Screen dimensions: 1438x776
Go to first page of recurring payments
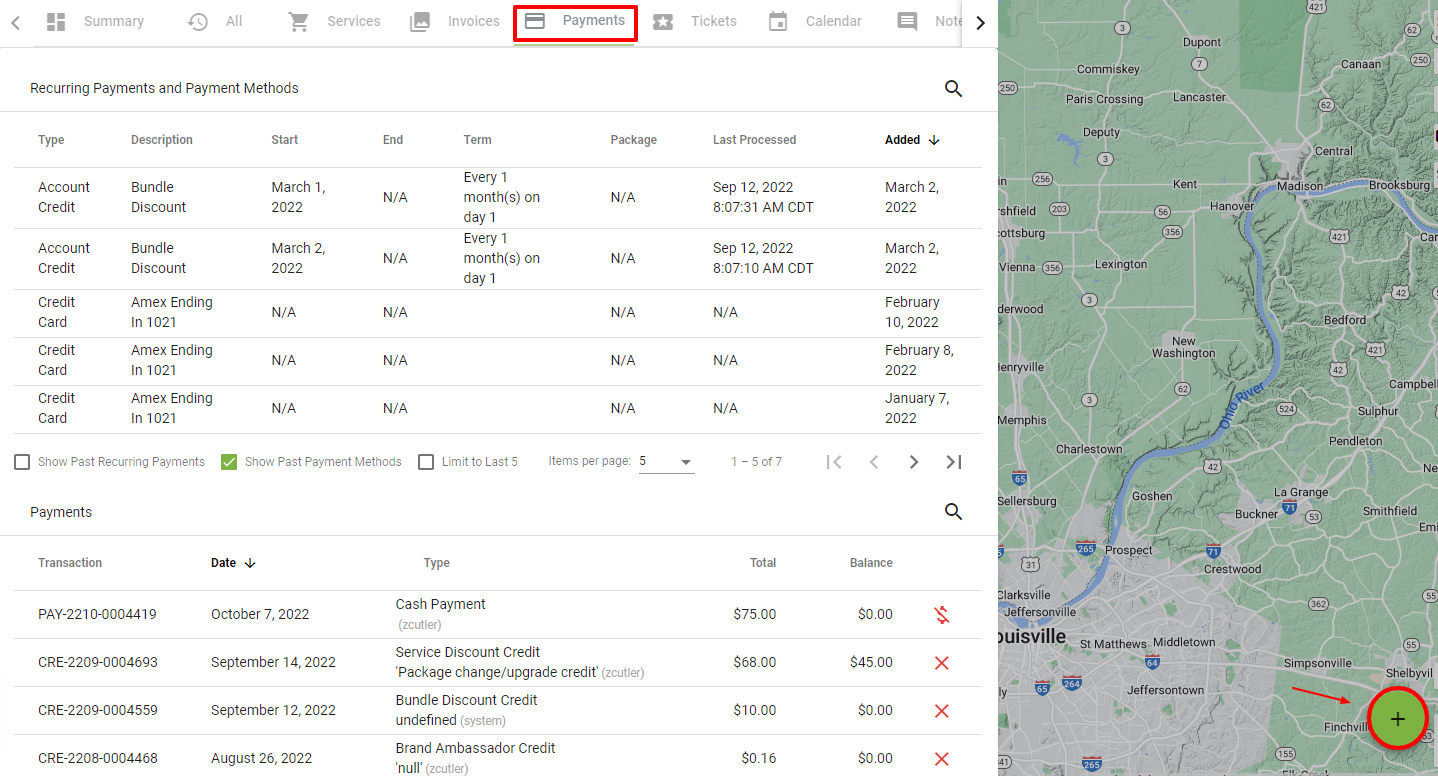[834, 462]
